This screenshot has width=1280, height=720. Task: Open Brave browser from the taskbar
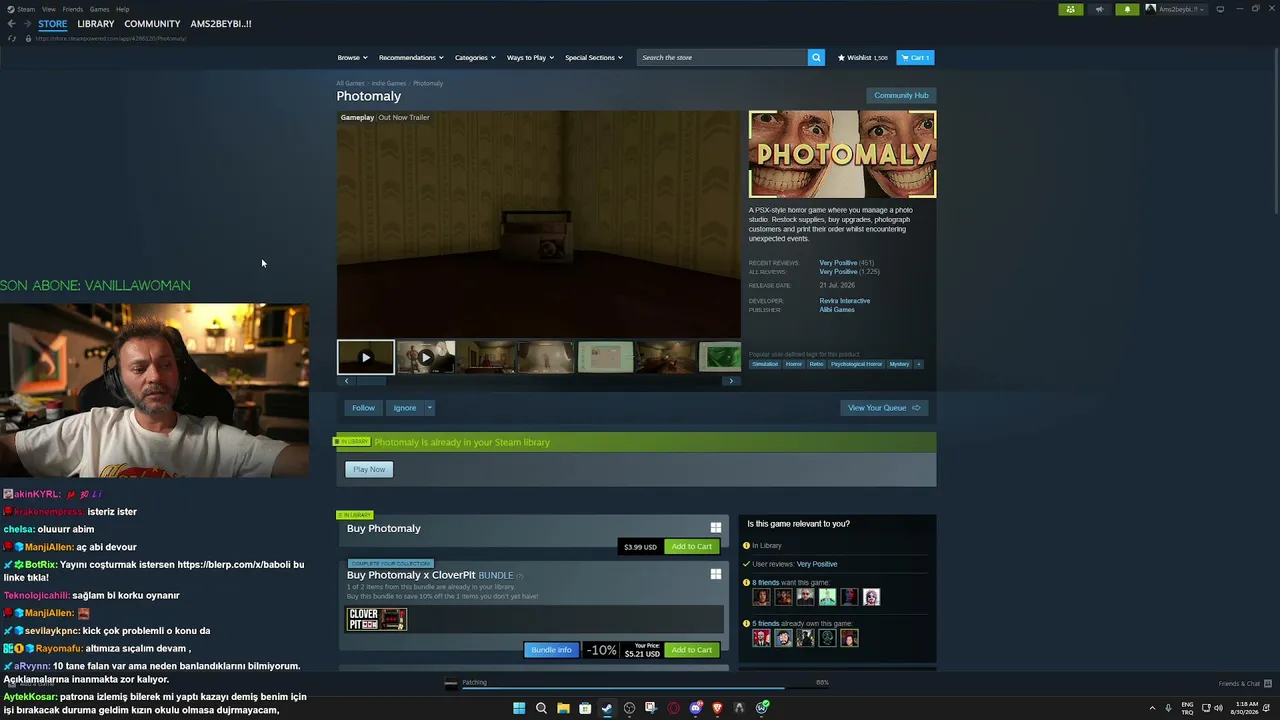pyautogui.click(x=717, y=708)
